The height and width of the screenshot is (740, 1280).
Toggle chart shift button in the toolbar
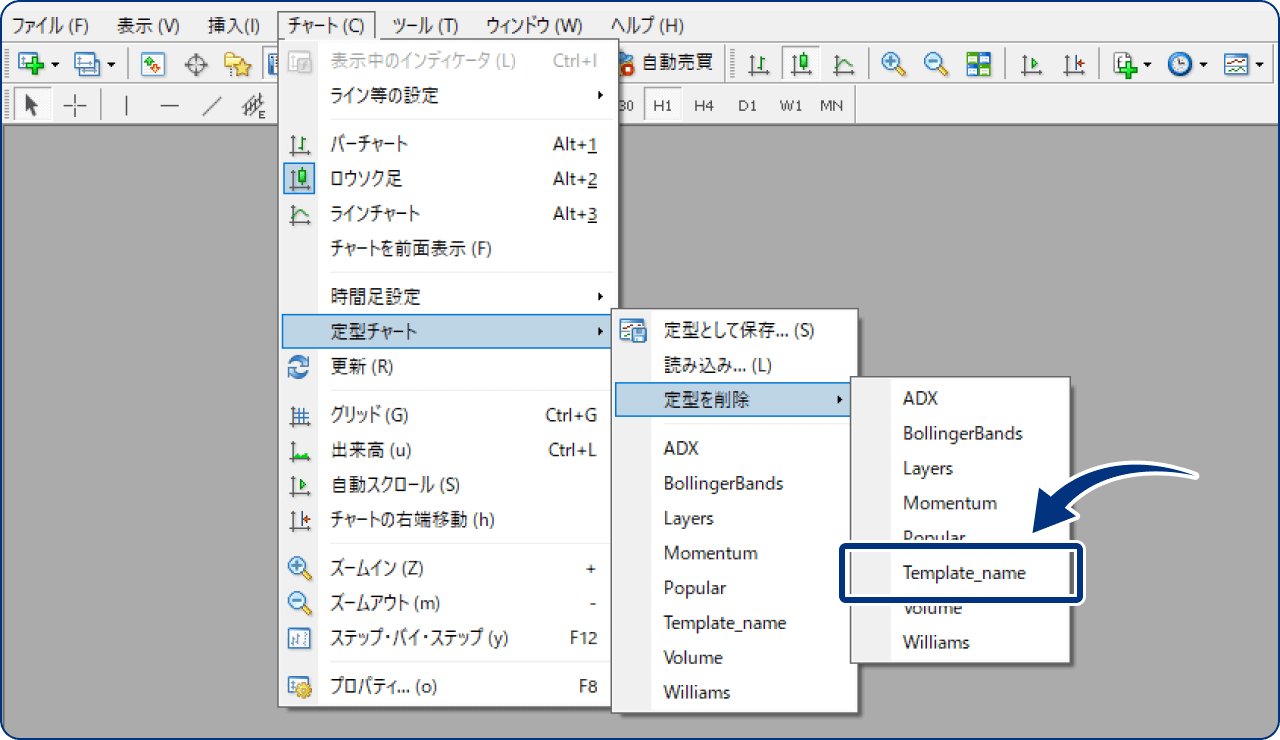1074,65
